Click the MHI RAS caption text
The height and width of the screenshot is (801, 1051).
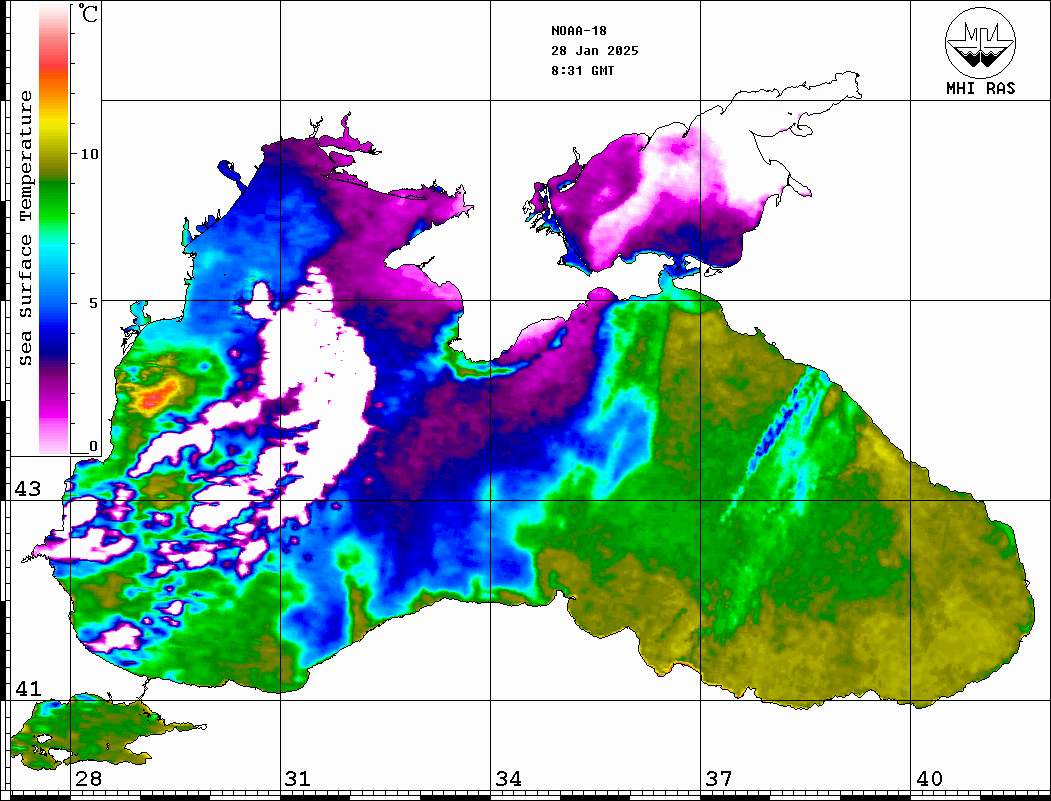pos(980,88)
